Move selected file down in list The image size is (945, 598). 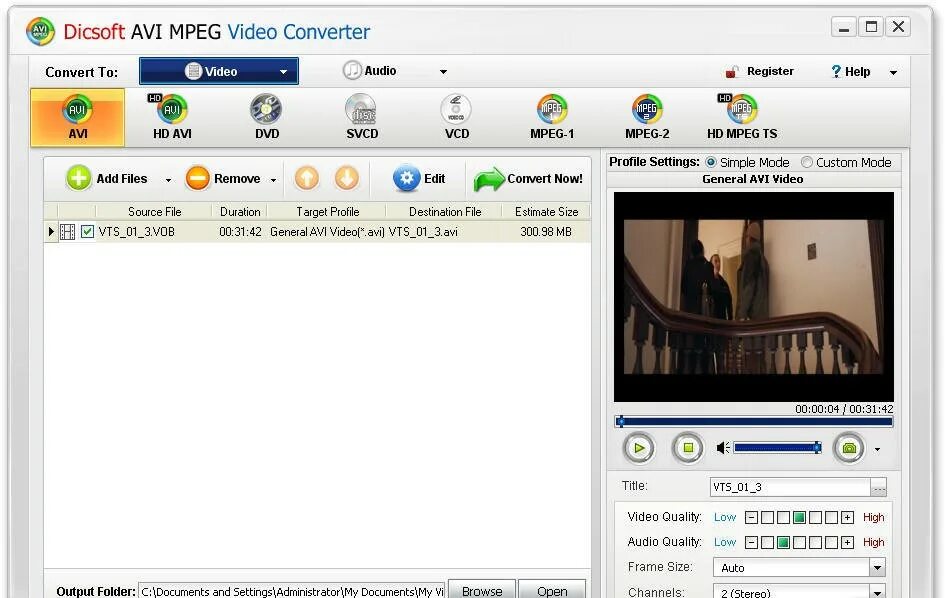click(347, 178)
